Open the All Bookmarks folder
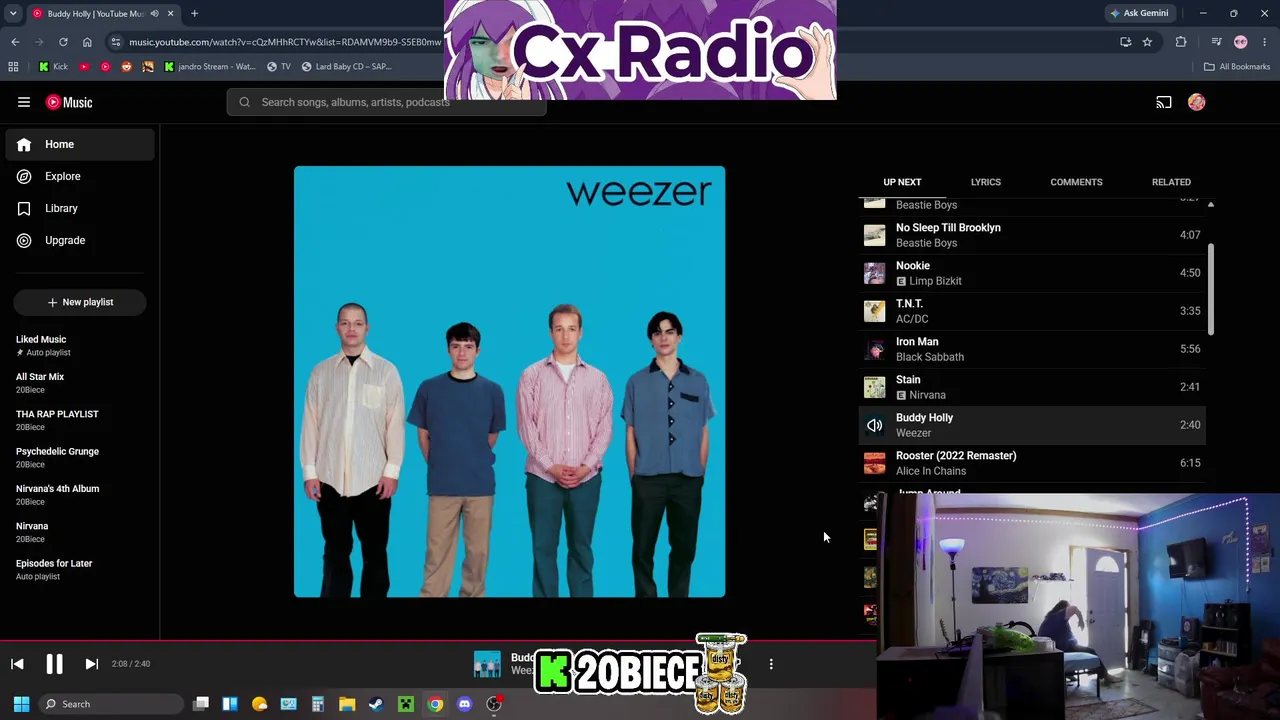 coord(1237,67)
